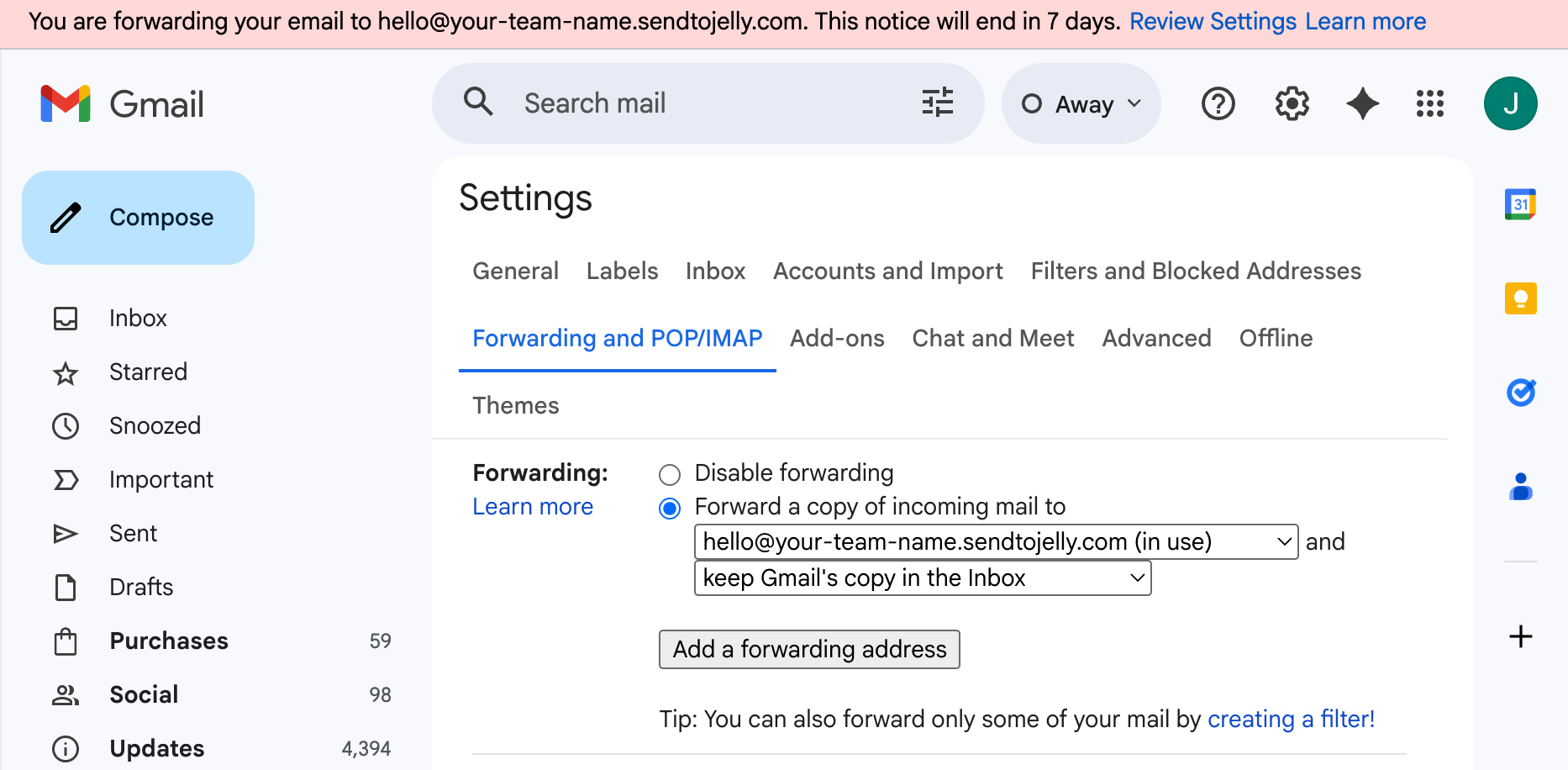Open the Themes settings tab
The image size is (1568, 770).
[515, 405]
